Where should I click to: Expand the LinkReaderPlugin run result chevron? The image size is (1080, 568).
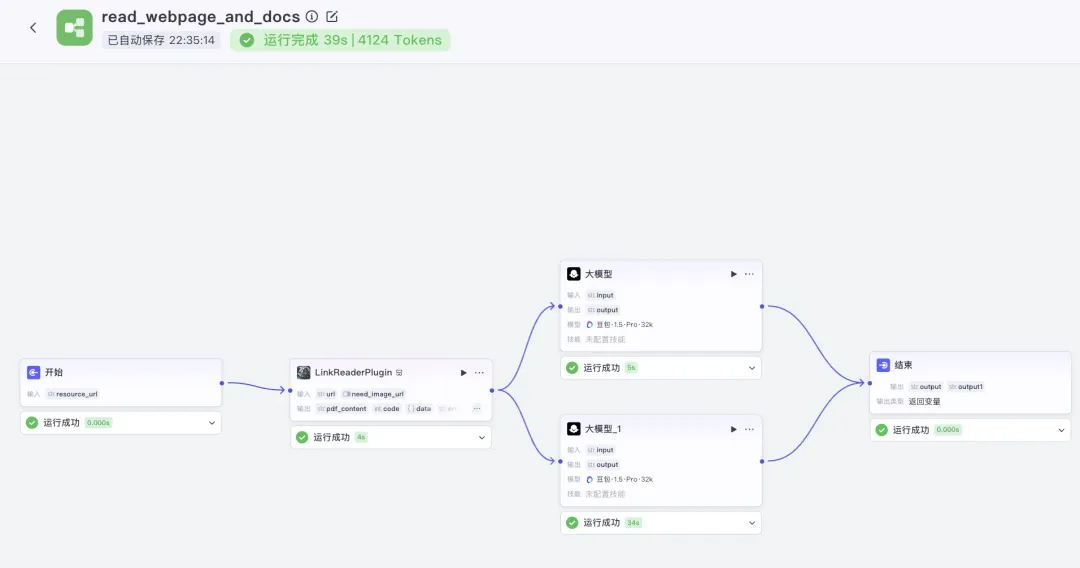[x=482, y=437]
